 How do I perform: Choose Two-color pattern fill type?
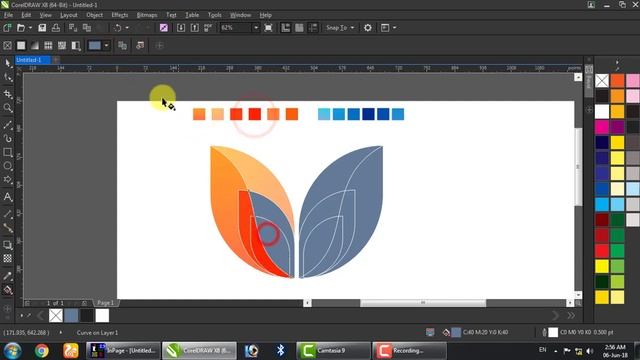click(x=76, y=45)
